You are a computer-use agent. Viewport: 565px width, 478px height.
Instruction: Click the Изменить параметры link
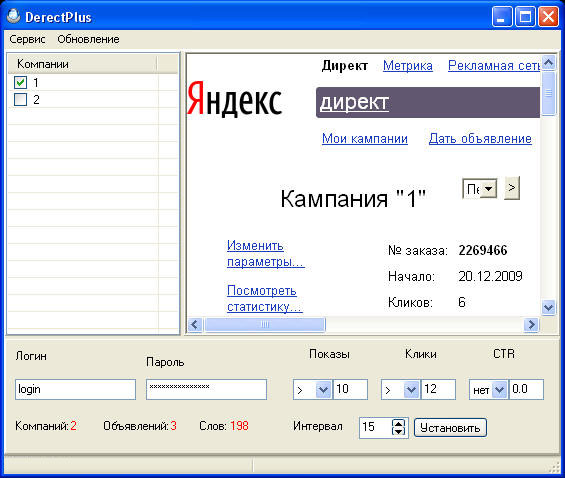(266, 253)
